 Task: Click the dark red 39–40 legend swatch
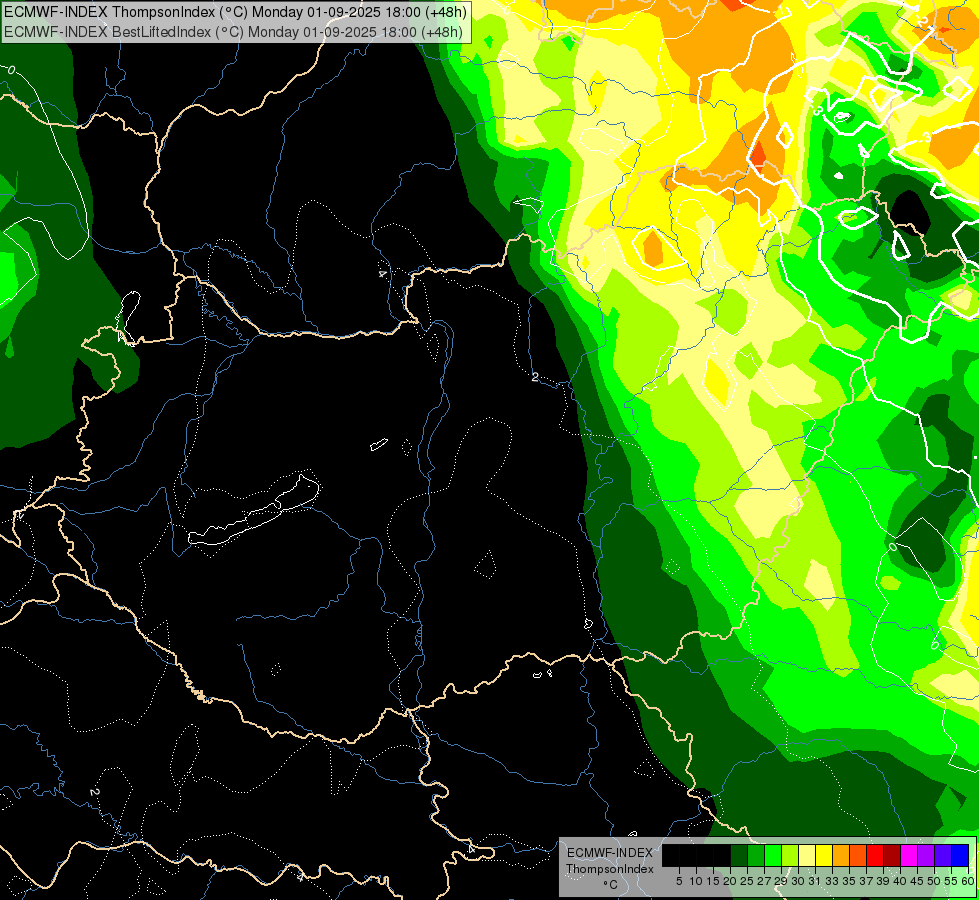[x=892, y=855]
